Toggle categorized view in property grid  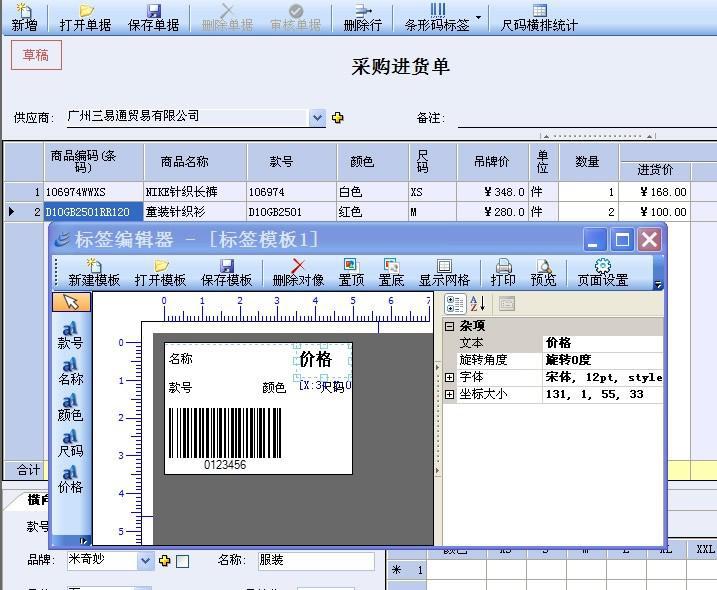tap(455, 304)
